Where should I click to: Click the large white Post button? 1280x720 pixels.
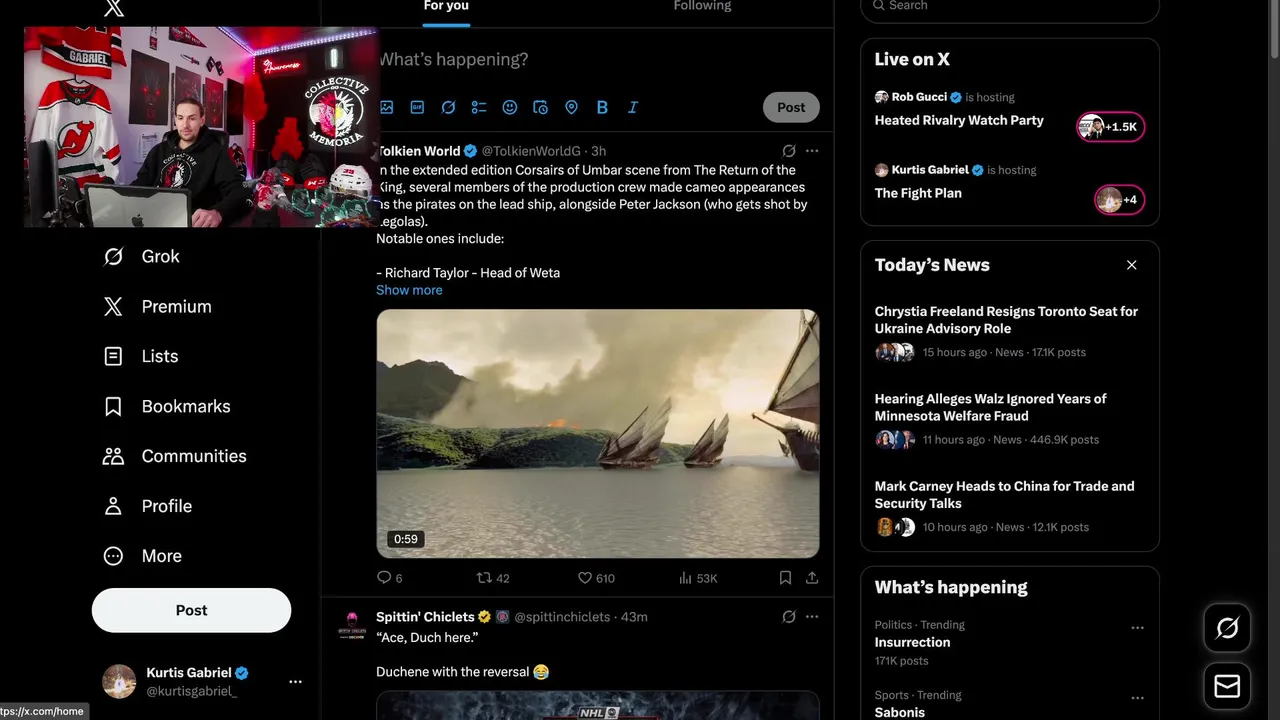click(x=191, y=610)
